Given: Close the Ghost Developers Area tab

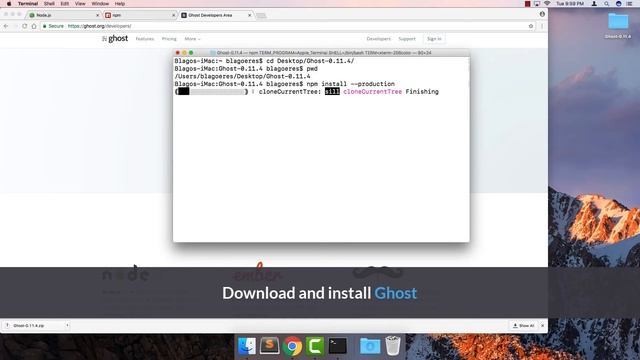Looking at the screenshot, I should 249,15.
